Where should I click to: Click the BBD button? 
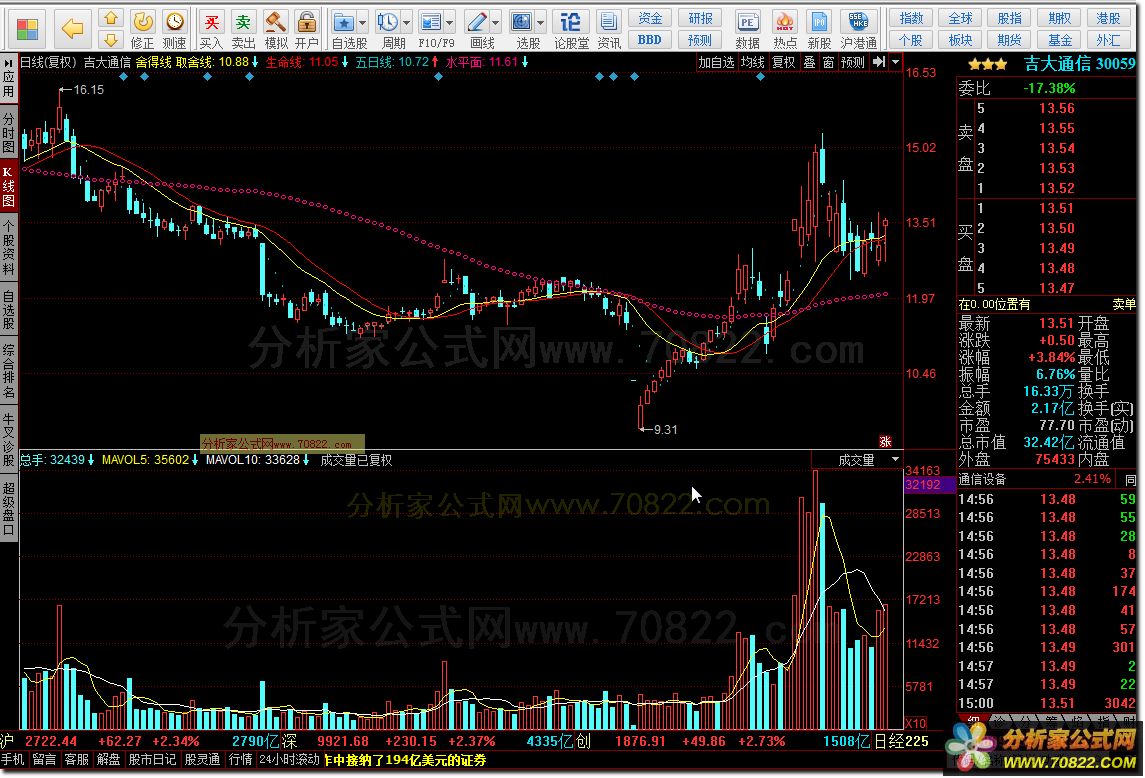[650, 39]
